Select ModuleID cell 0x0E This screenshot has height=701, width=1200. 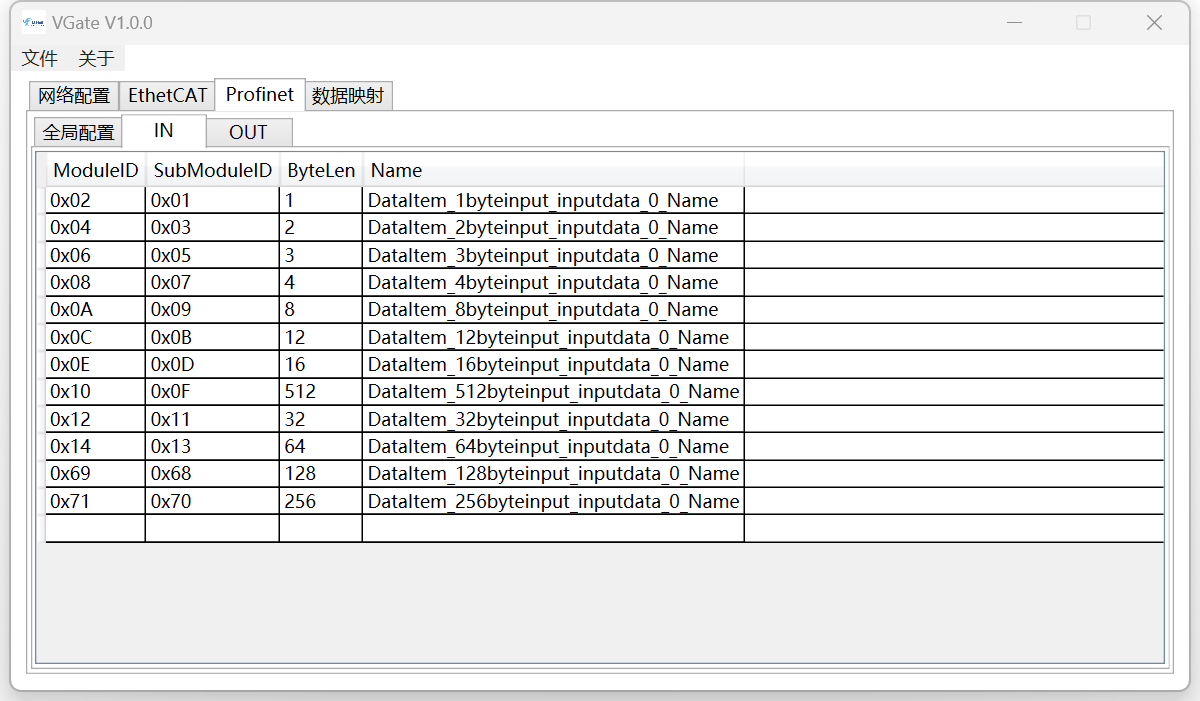(x=96, y=364)
